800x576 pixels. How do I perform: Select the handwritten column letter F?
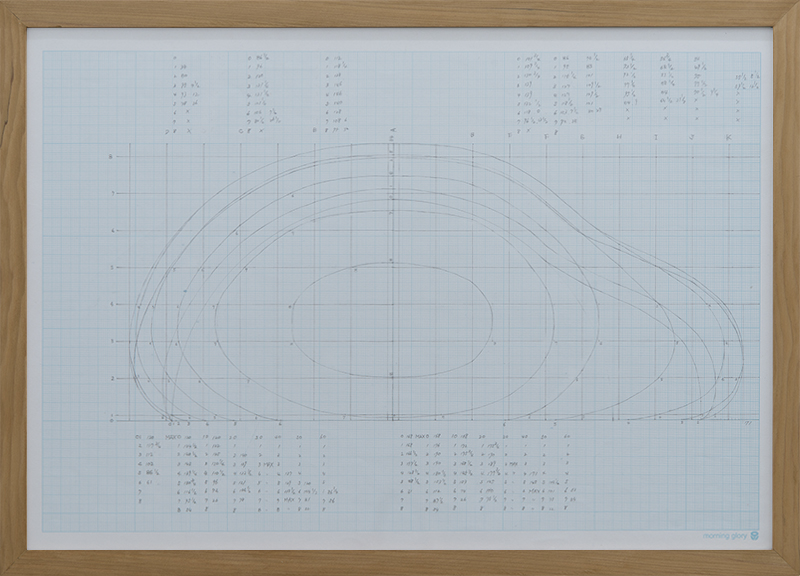tap(546, 137)
